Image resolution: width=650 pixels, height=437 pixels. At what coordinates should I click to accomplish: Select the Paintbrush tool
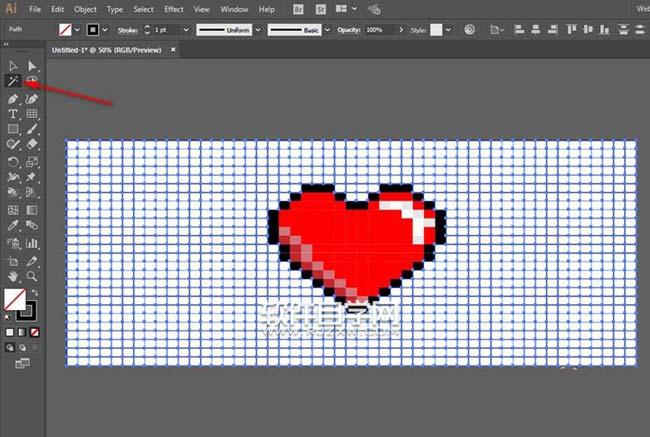point(32,129)
